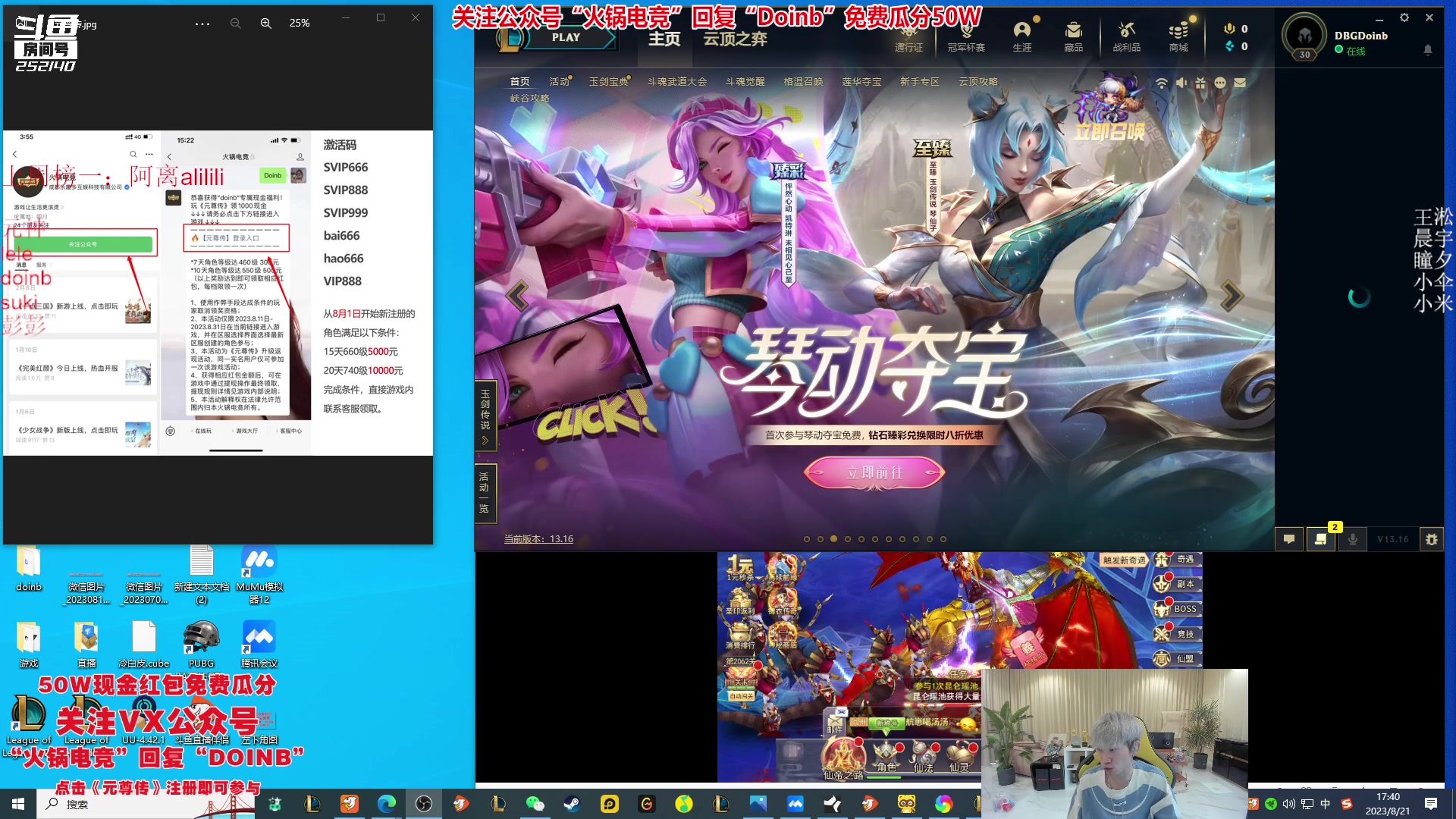Switch to the 主页 tab
Viewport: 1456px width, 819px height.
664,39
